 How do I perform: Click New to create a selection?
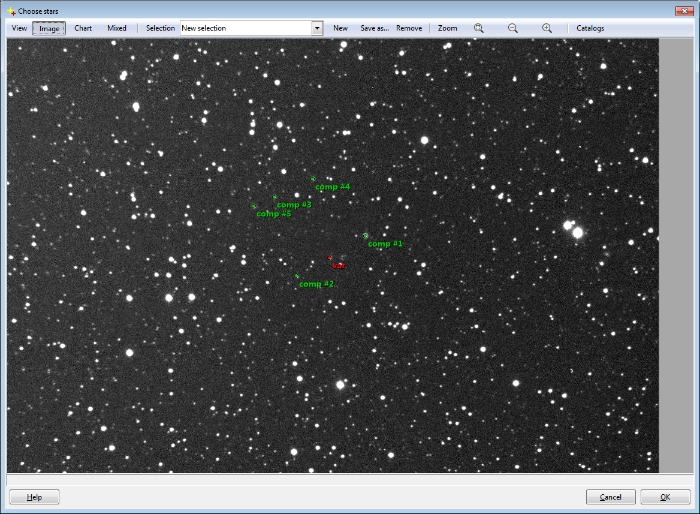pos(340,28)
